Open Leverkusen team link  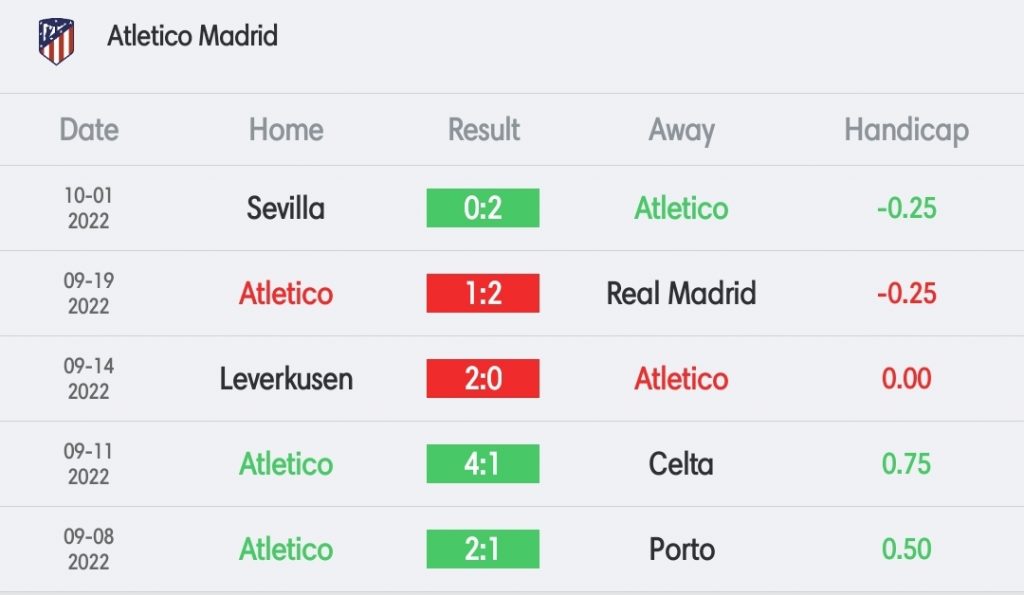[286, 379]
